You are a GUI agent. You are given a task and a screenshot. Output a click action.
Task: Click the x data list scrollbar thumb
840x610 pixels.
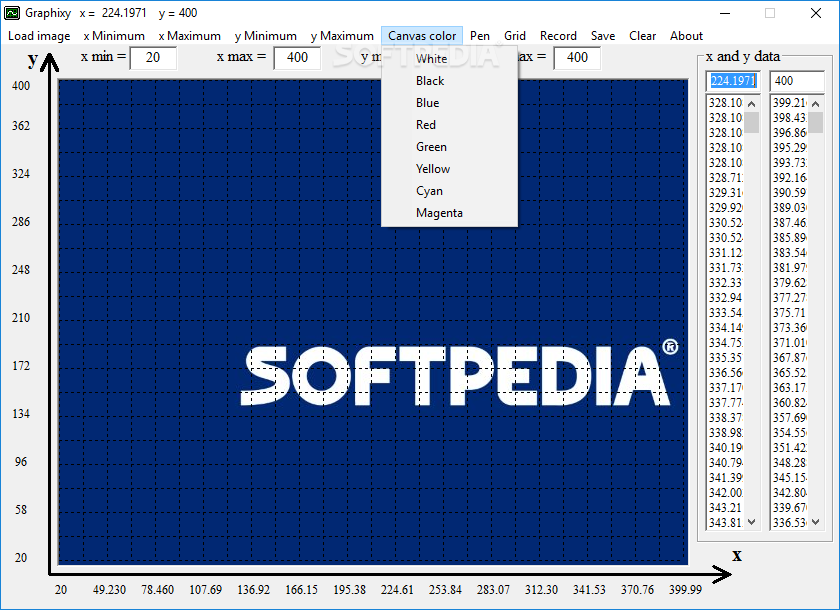(x=752, y=122)
